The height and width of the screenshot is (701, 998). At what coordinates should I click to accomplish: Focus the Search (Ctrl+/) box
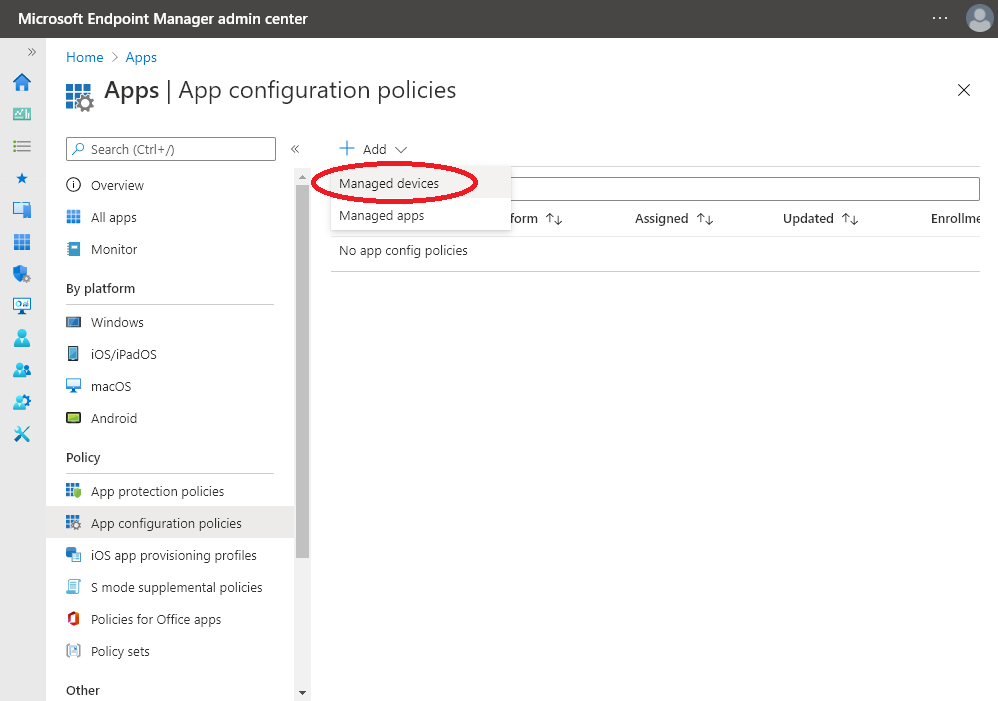(171, 149)
